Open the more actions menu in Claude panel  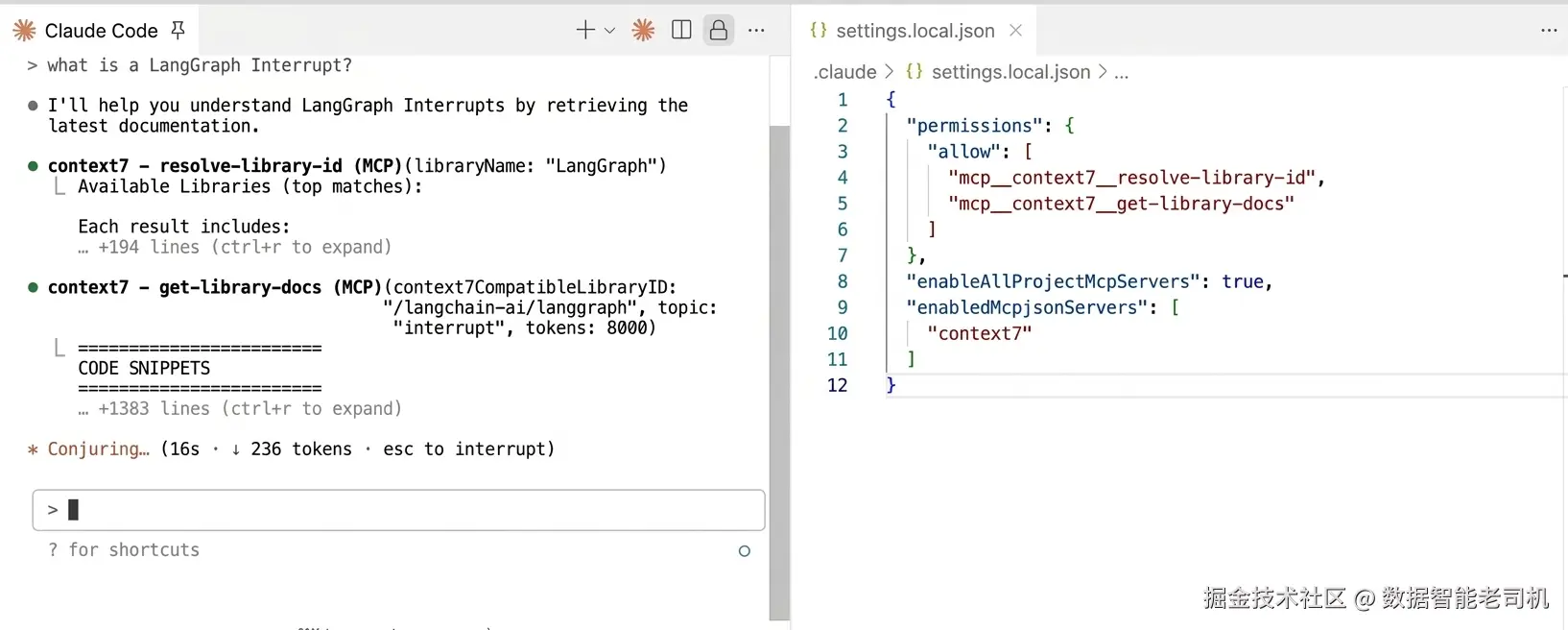click(756, 31)
